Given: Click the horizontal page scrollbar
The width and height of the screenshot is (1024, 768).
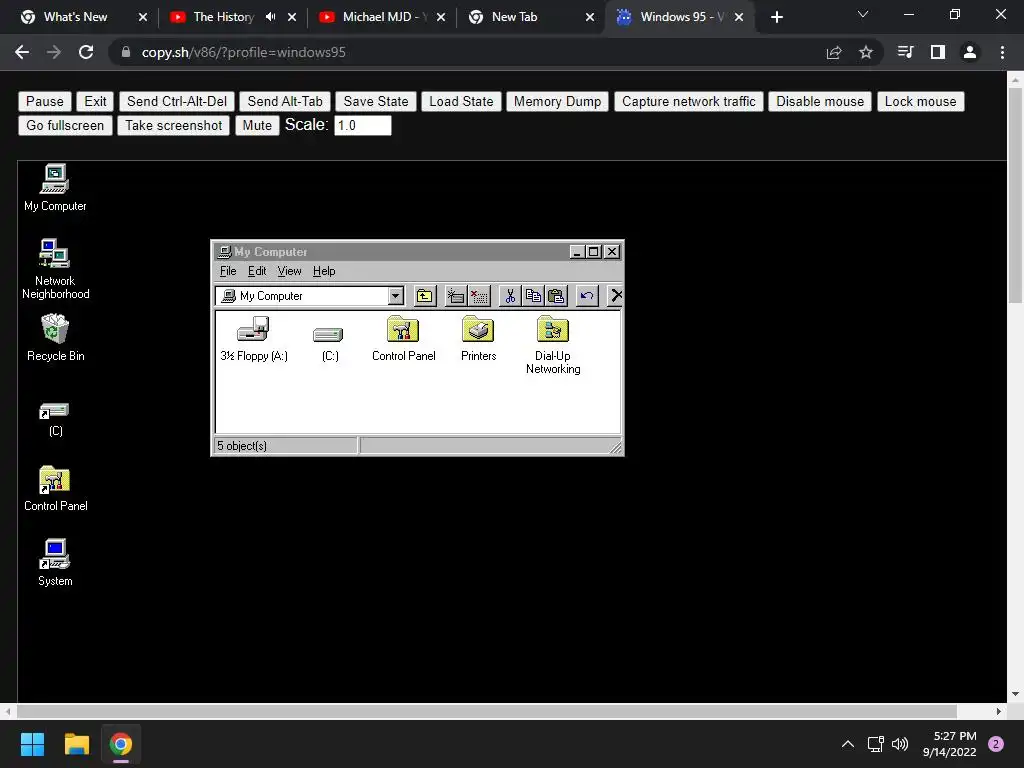Looking at the screenshot, I should tap(487, 711).
